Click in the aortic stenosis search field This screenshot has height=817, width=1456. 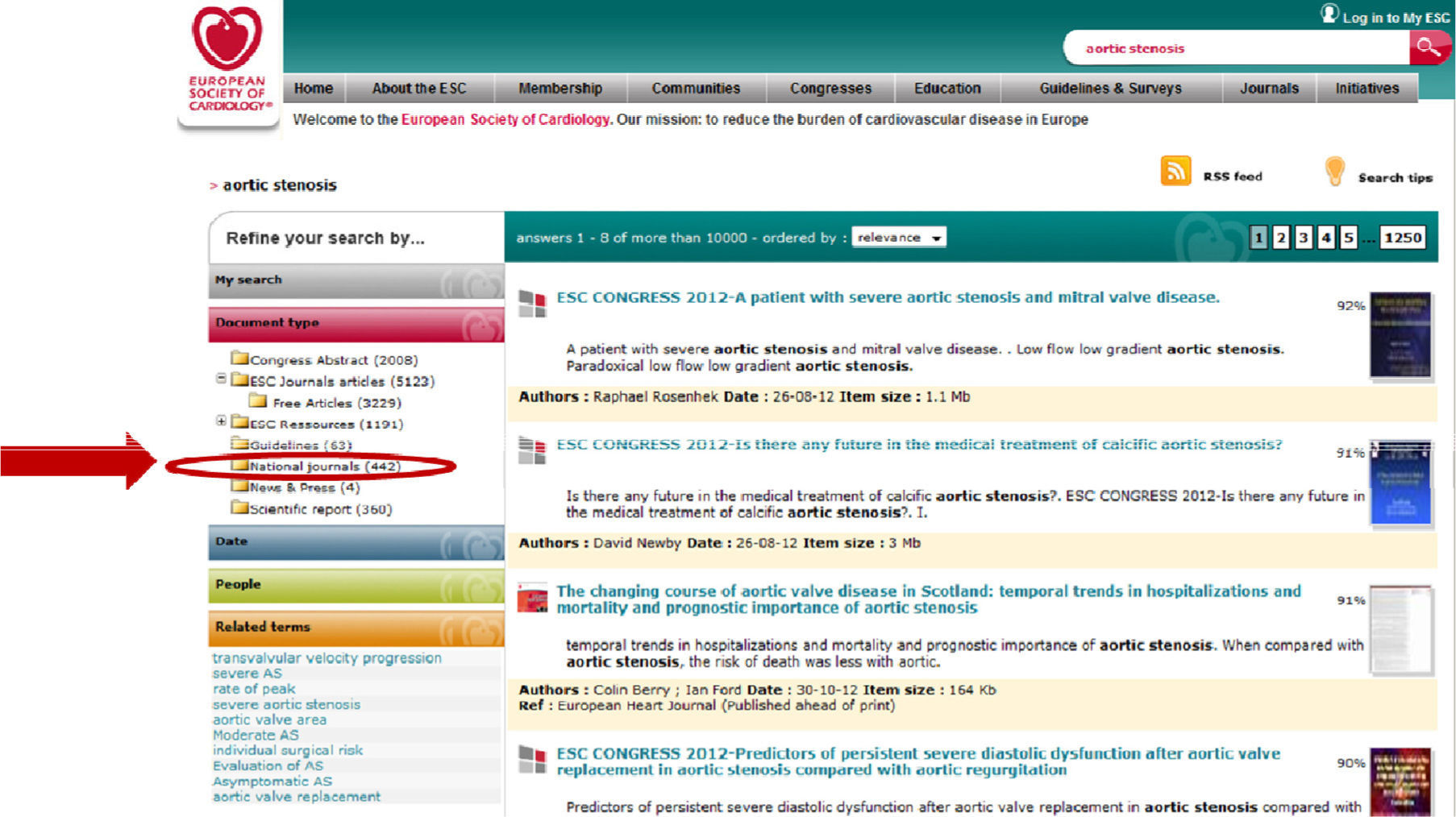coord(1233,48)
